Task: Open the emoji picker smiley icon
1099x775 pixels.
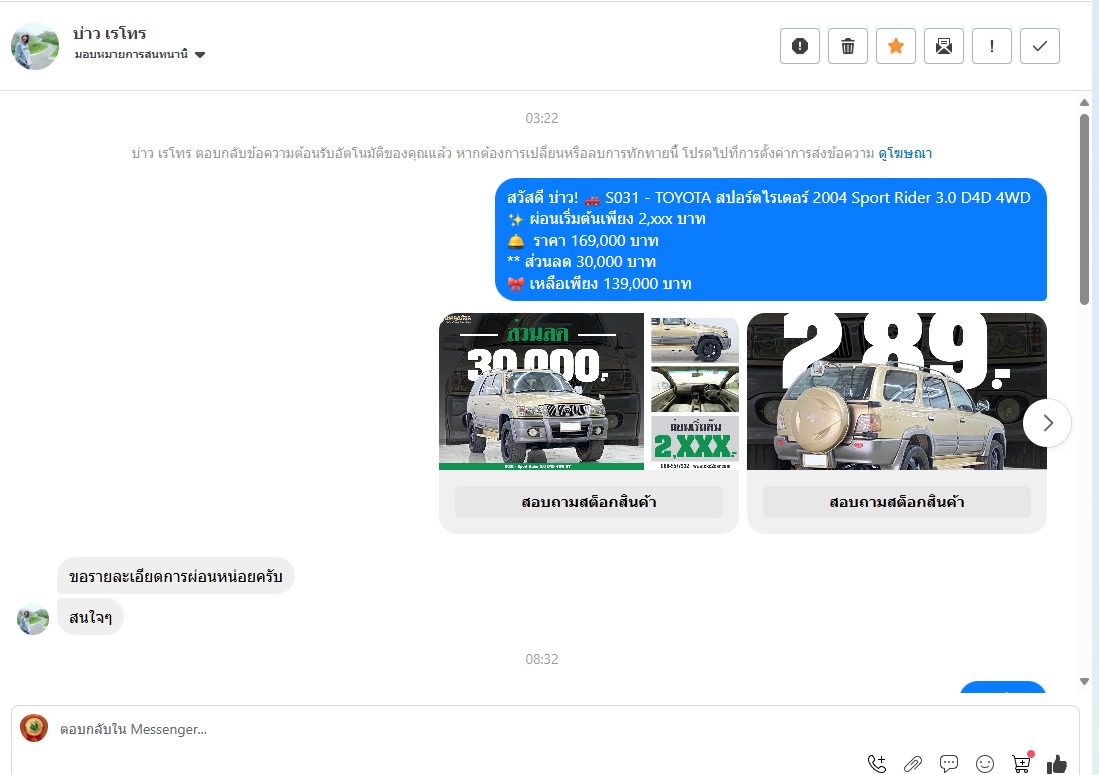Action: tap(985, 764)
